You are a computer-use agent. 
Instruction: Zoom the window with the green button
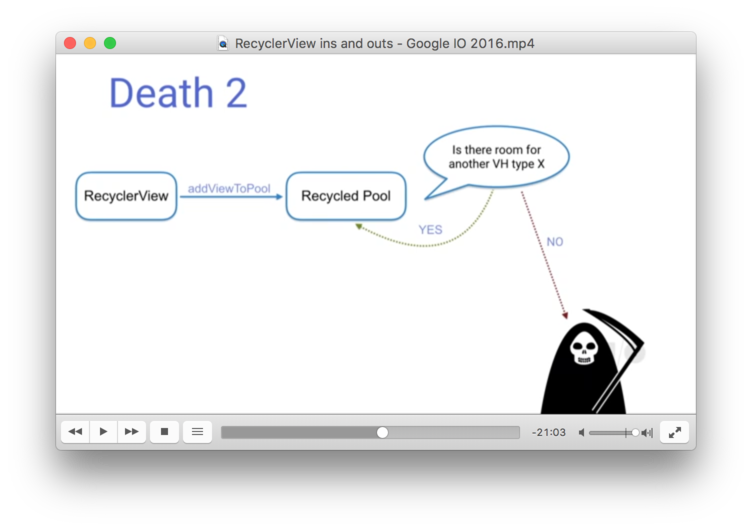click(x=110, y=43)
